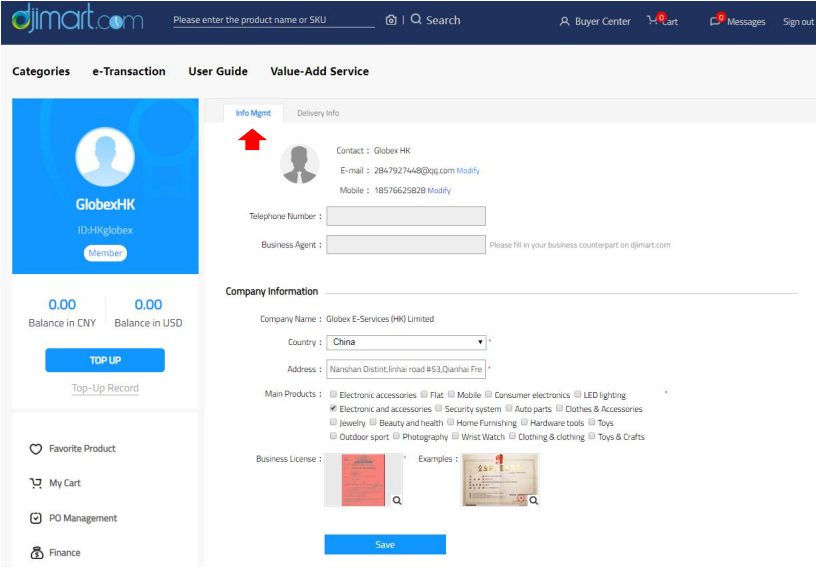
Task: Click the Favorite Product heart icon
Action: (x=36, y=449)
